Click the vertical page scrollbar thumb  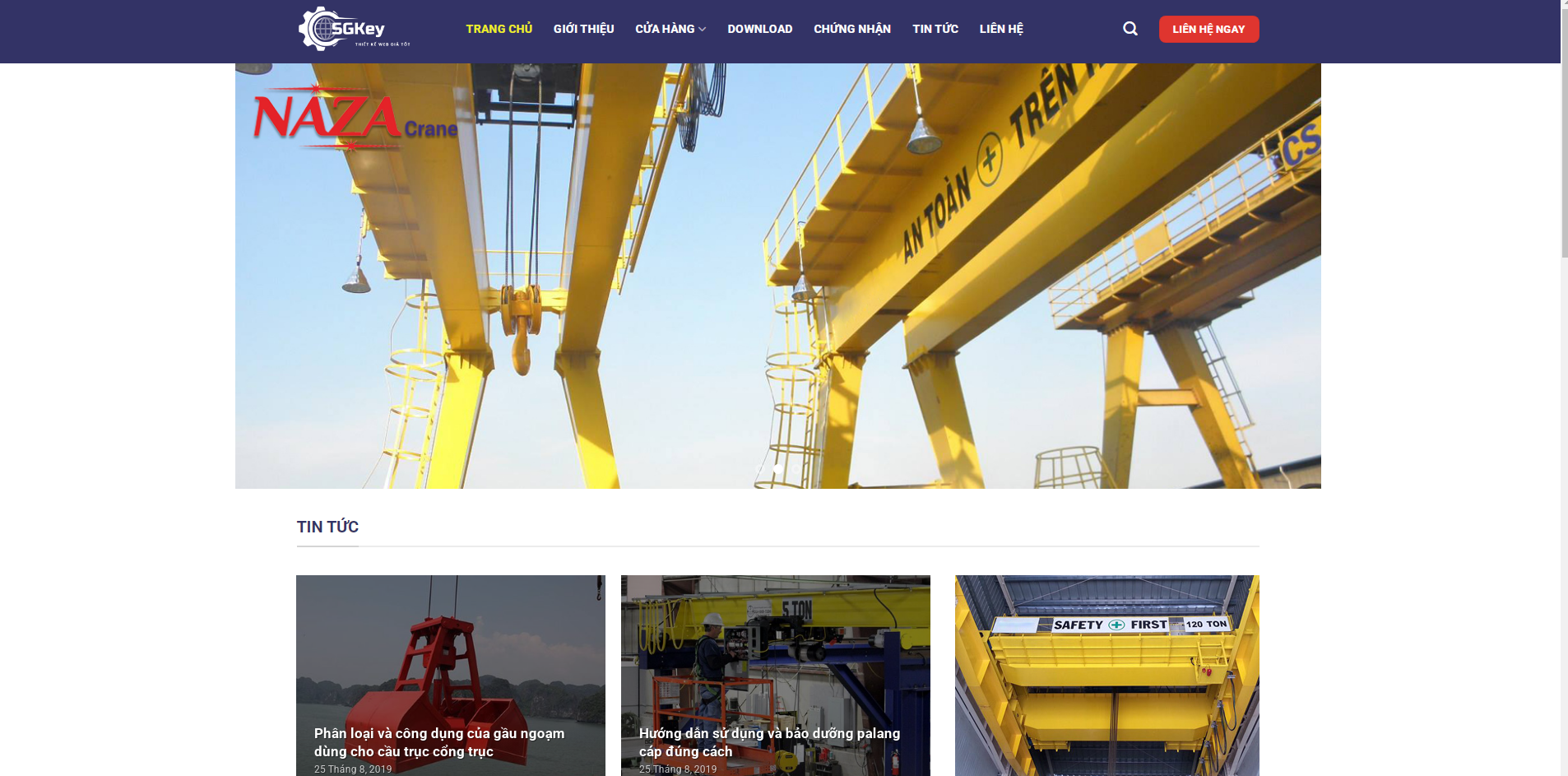tap(1564, 133)
